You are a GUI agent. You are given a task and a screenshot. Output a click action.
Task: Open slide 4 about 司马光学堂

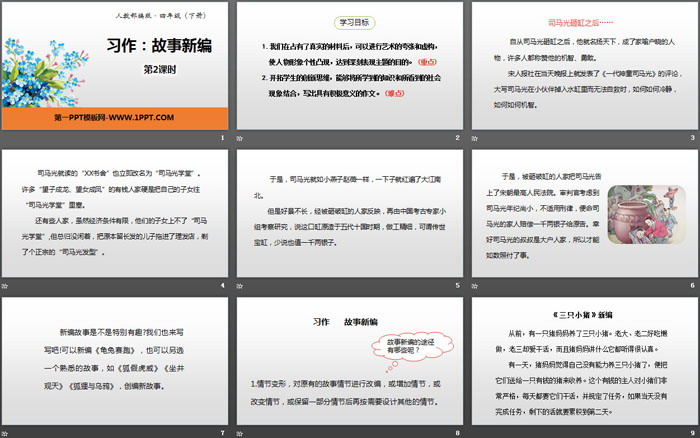115,218
